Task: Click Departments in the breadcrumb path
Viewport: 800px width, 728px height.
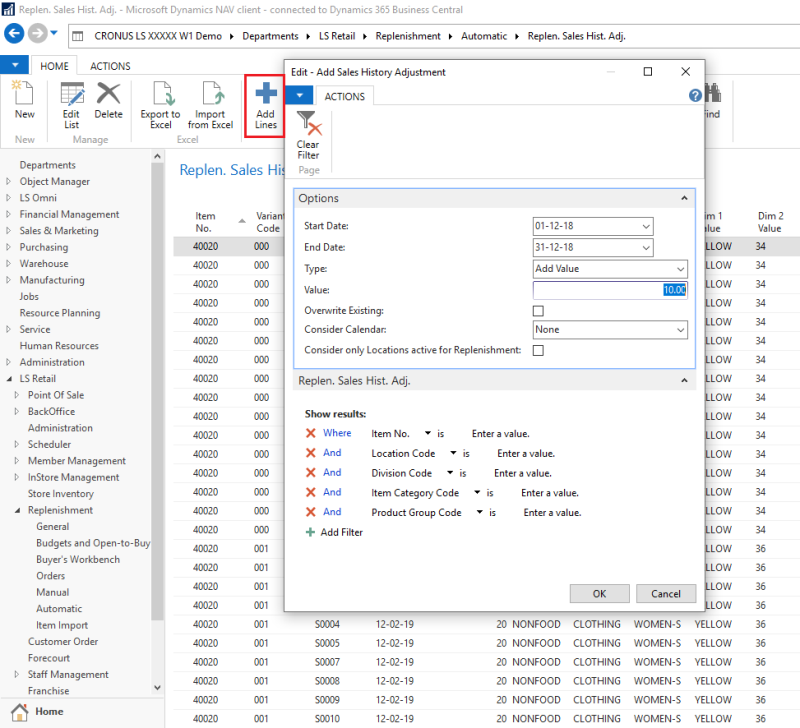Action: tap(270, 36)
